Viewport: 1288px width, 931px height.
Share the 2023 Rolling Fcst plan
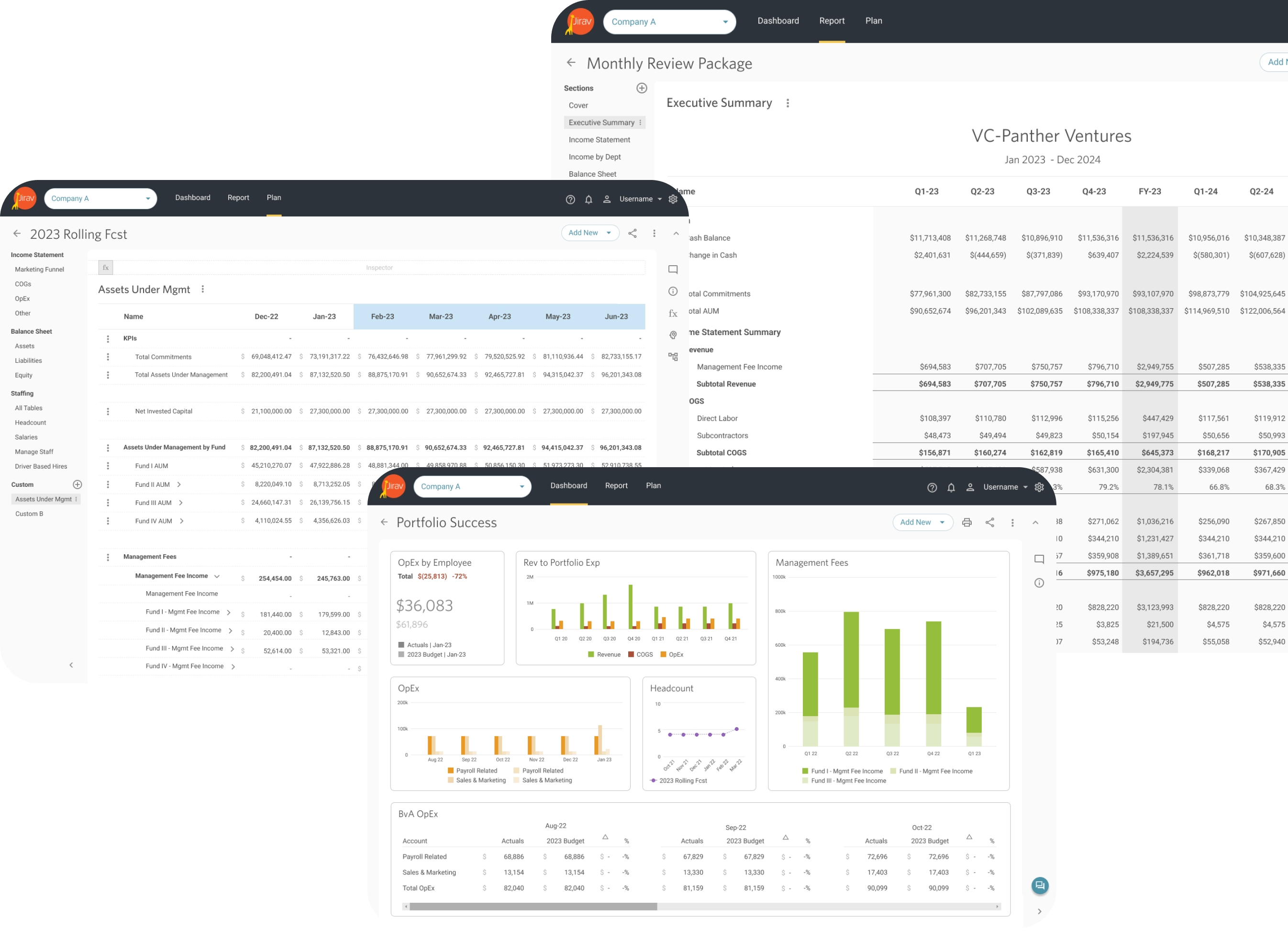pos(632,233)
